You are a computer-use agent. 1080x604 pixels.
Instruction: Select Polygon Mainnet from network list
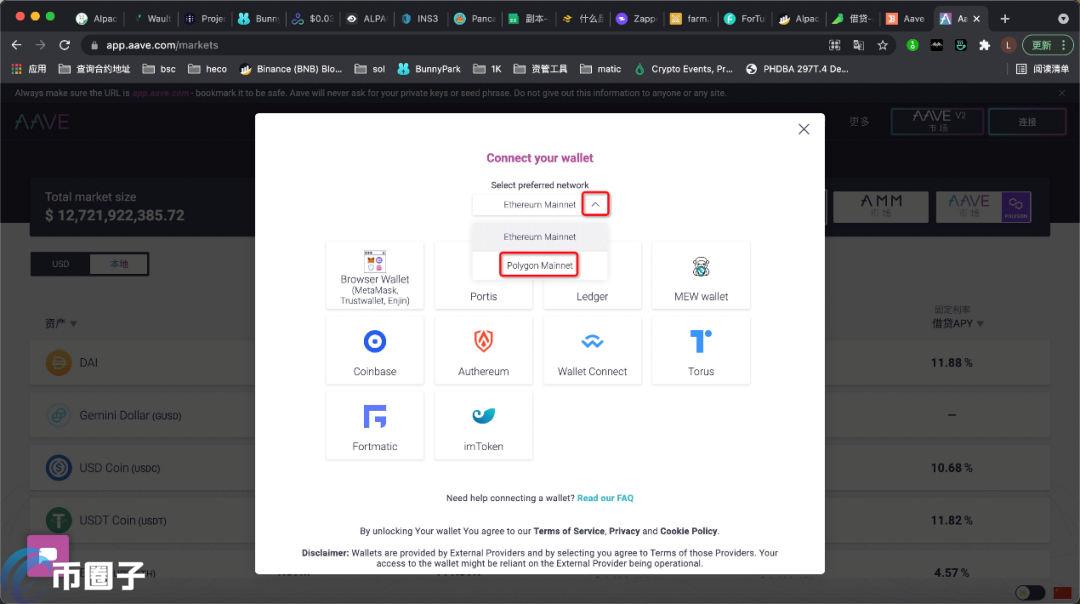539,265
